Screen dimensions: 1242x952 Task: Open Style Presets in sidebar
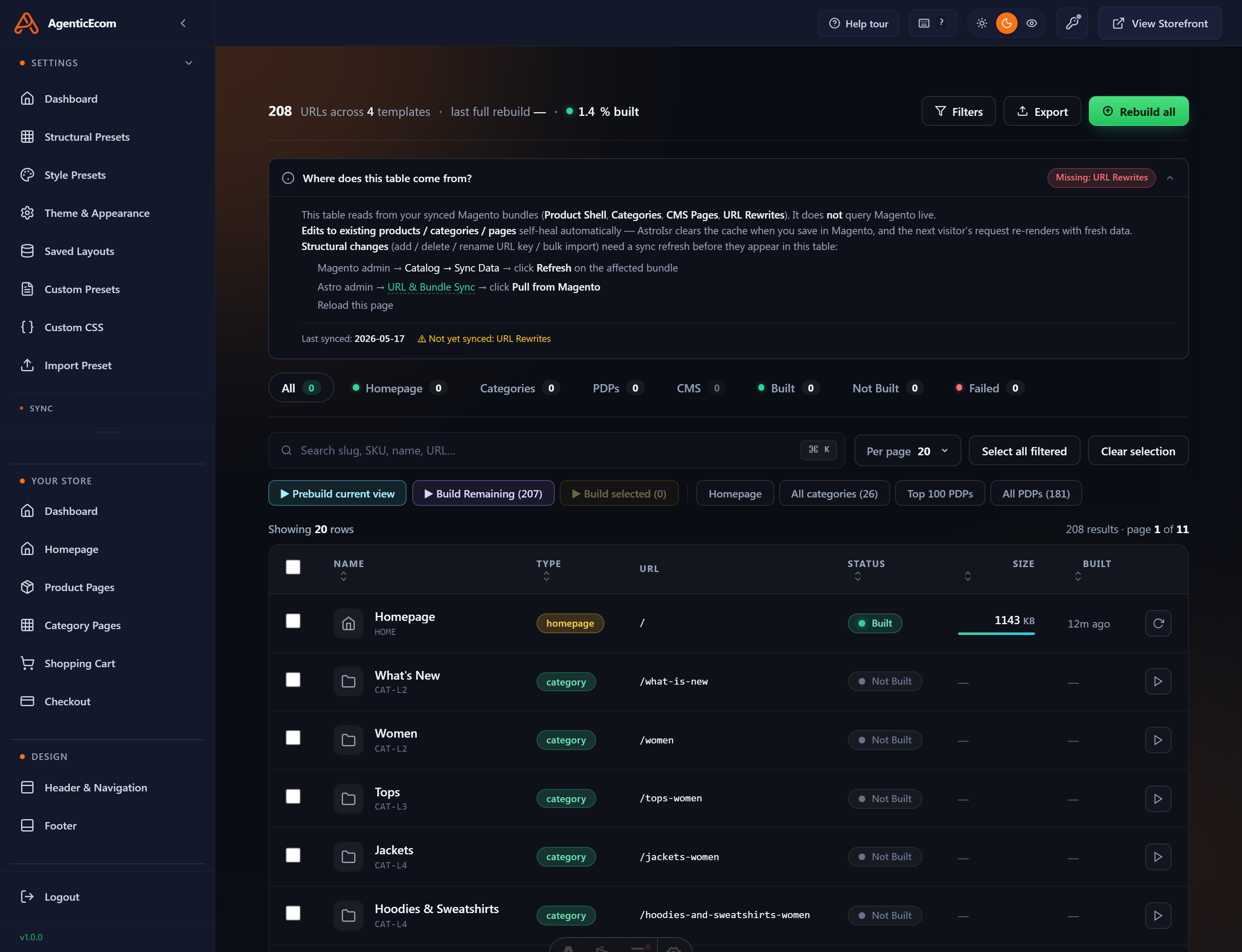(x=107, y=175)
